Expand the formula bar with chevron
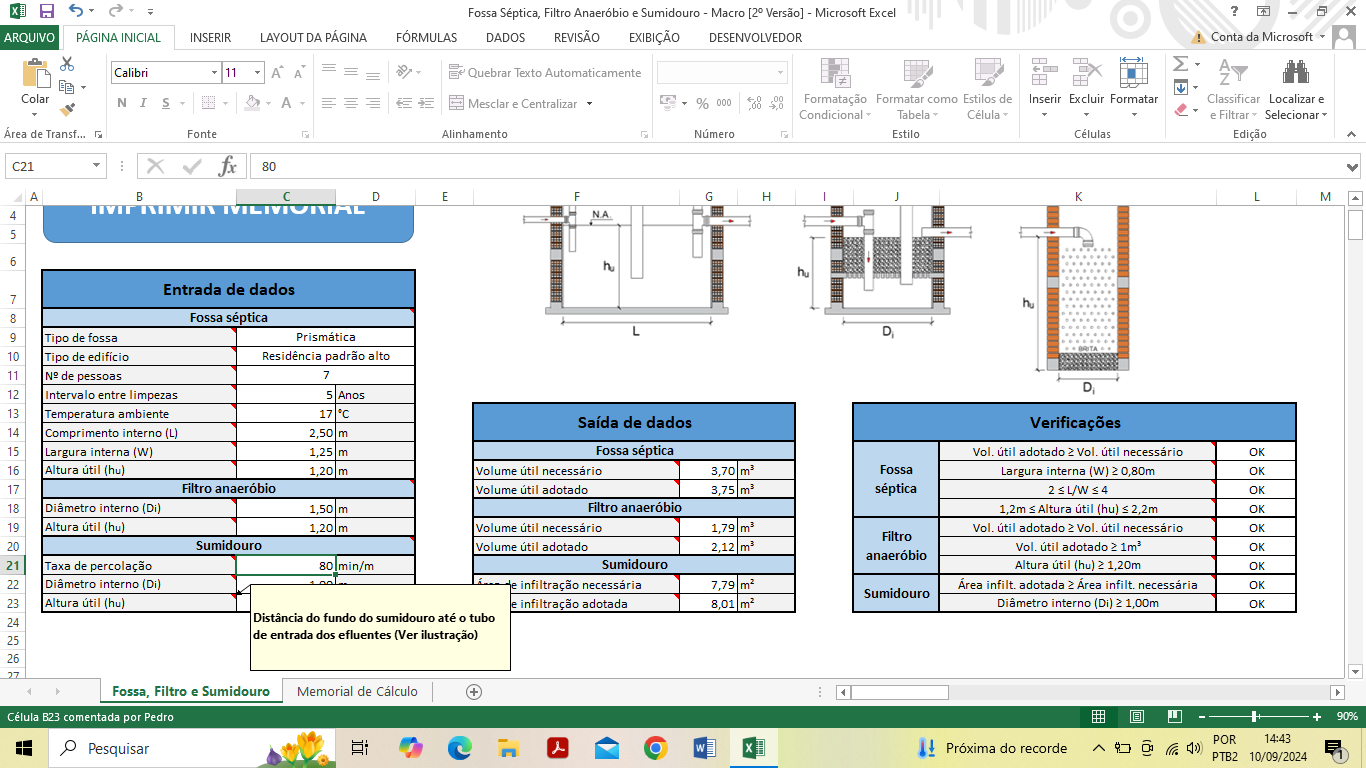 click(1353, 167)
